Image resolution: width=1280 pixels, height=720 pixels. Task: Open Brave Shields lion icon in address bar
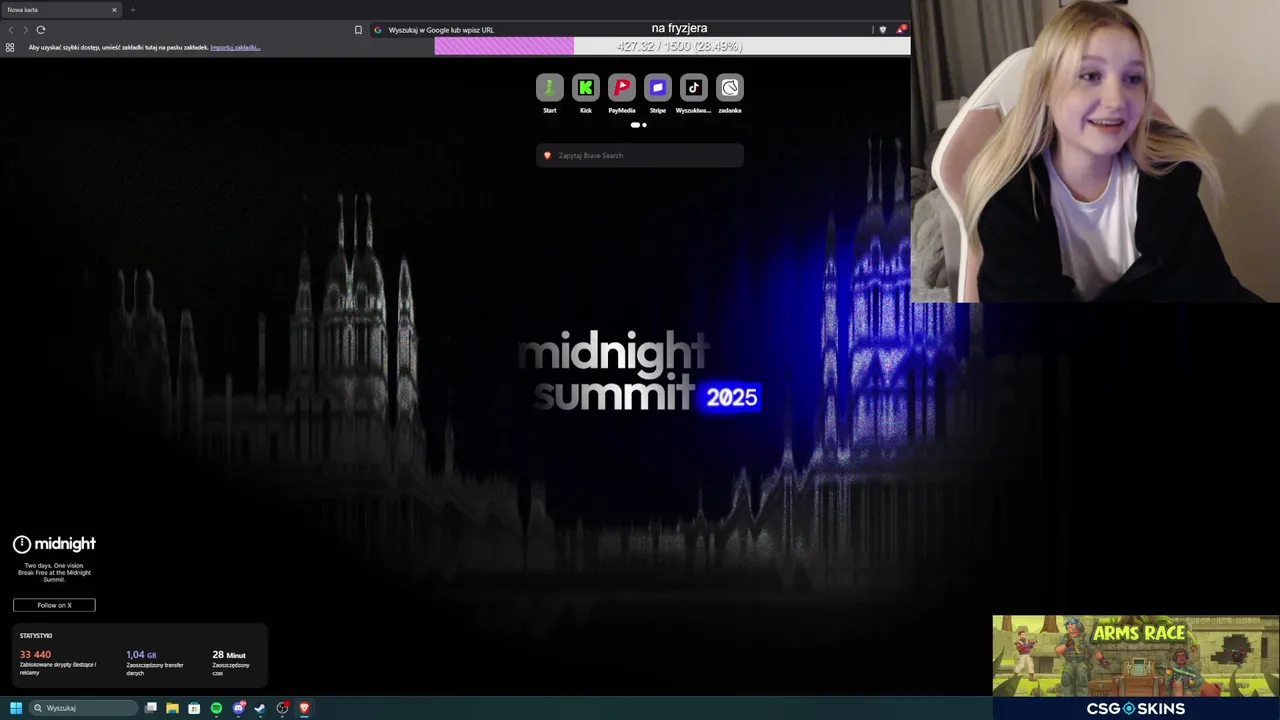coord(882,30)
